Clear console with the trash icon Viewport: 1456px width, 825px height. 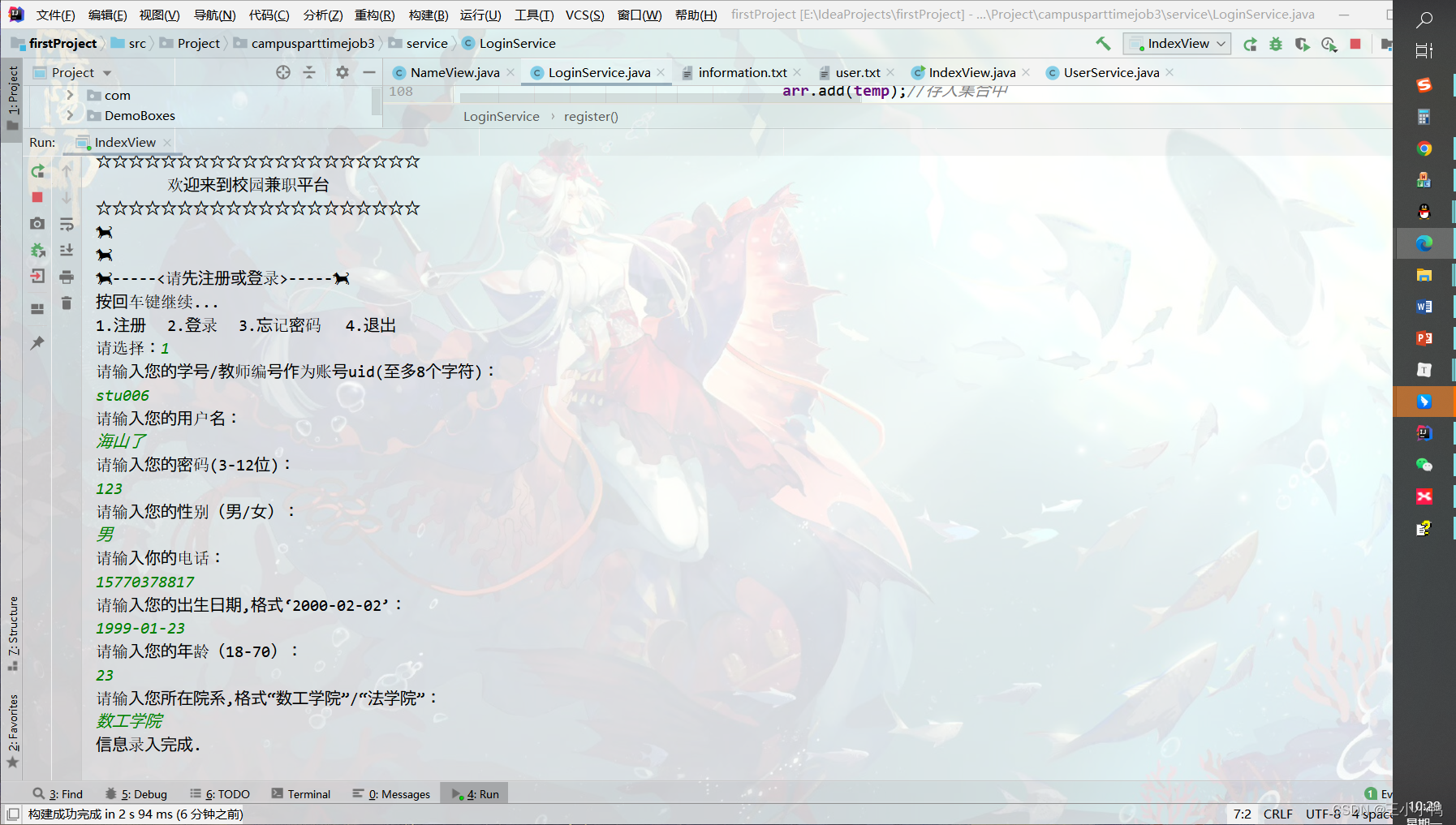67,303
